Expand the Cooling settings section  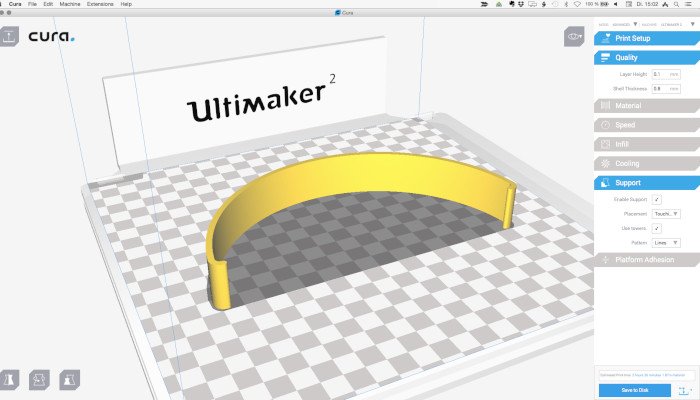point(647,163)
